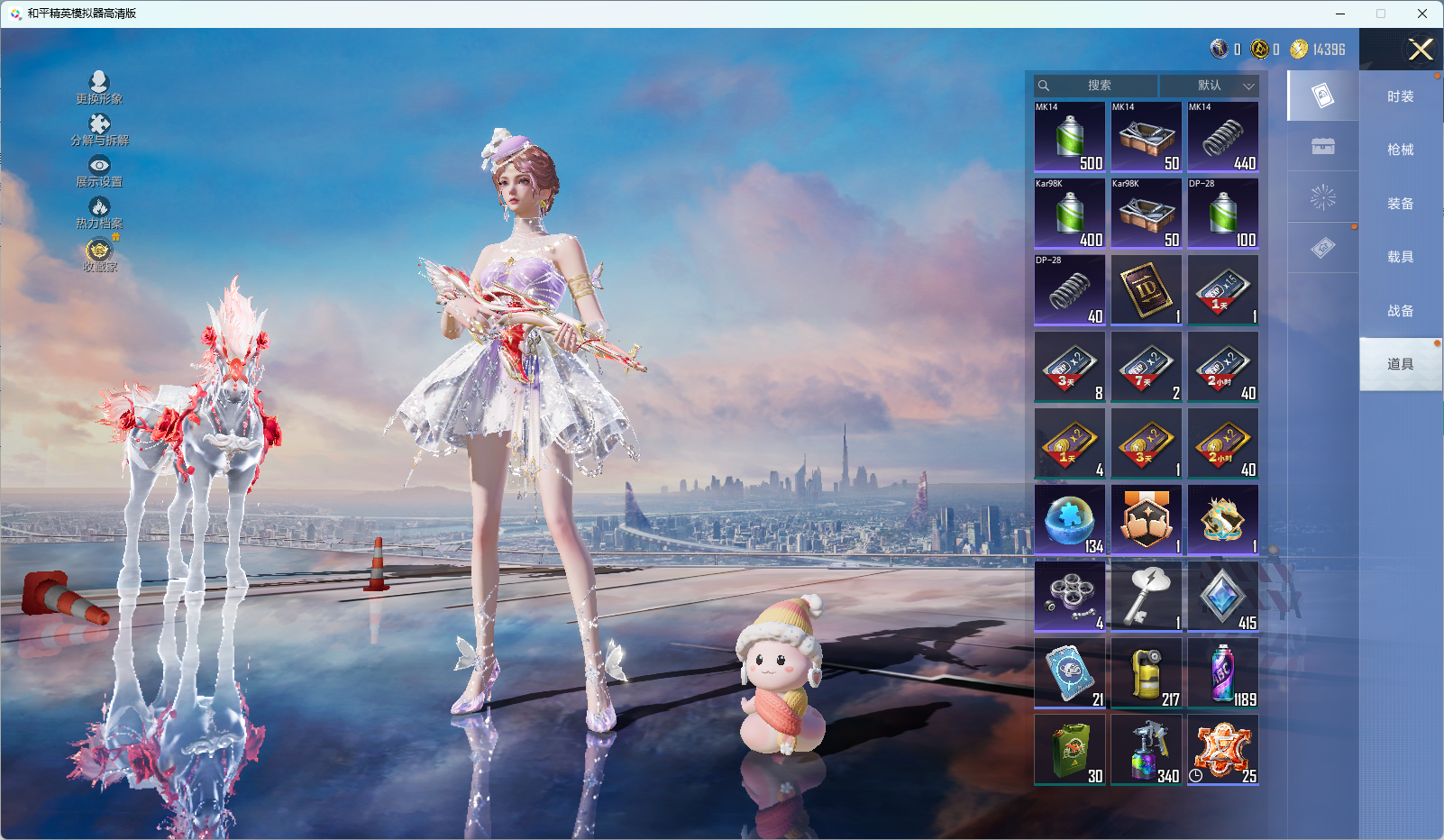
Task: Select the gold coin x2 2小时 card
Action: (x=1223, y=443)
